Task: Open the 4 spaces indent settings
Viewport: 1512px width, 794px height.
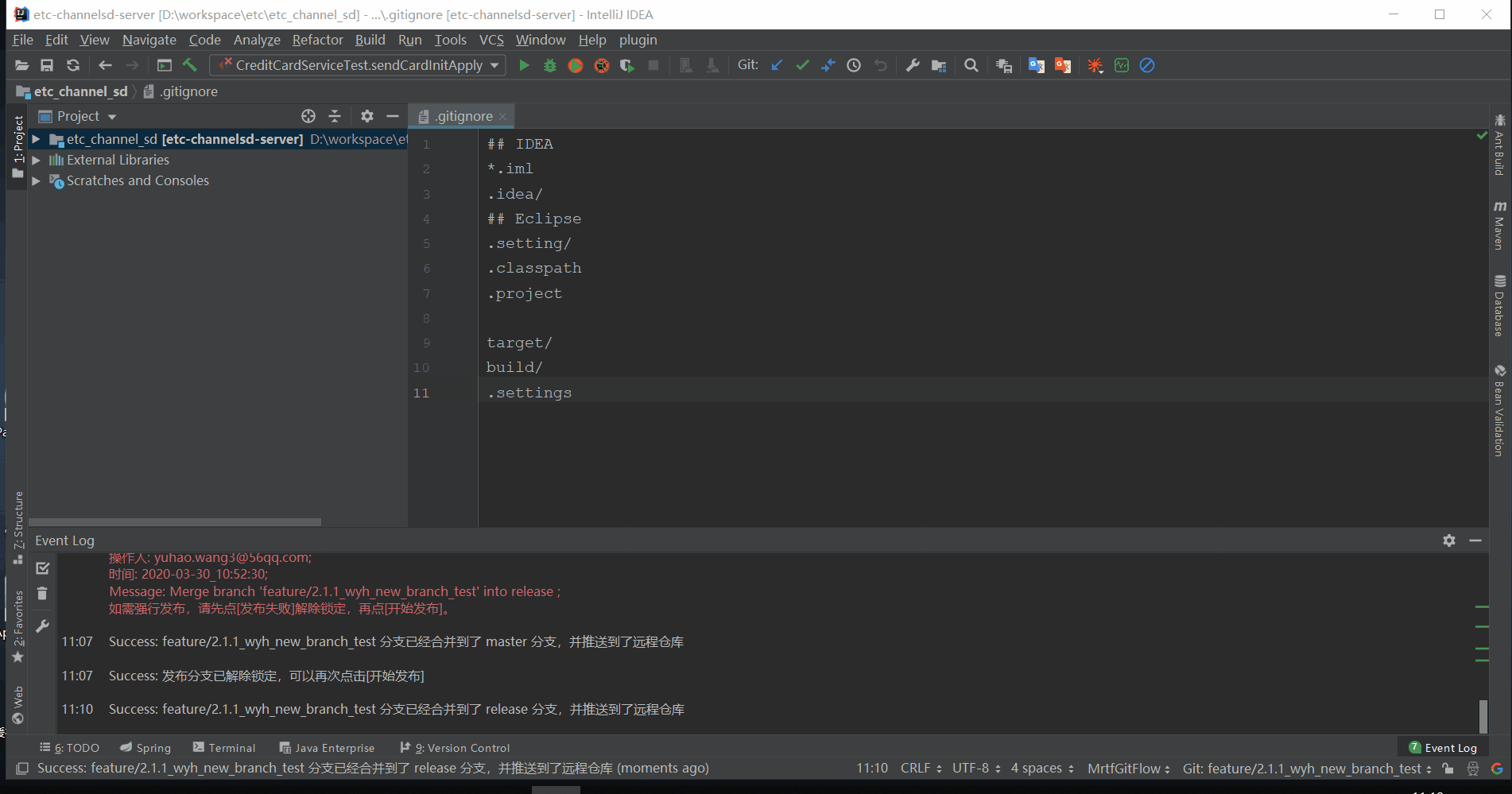Action: [x=1042, y=769]
